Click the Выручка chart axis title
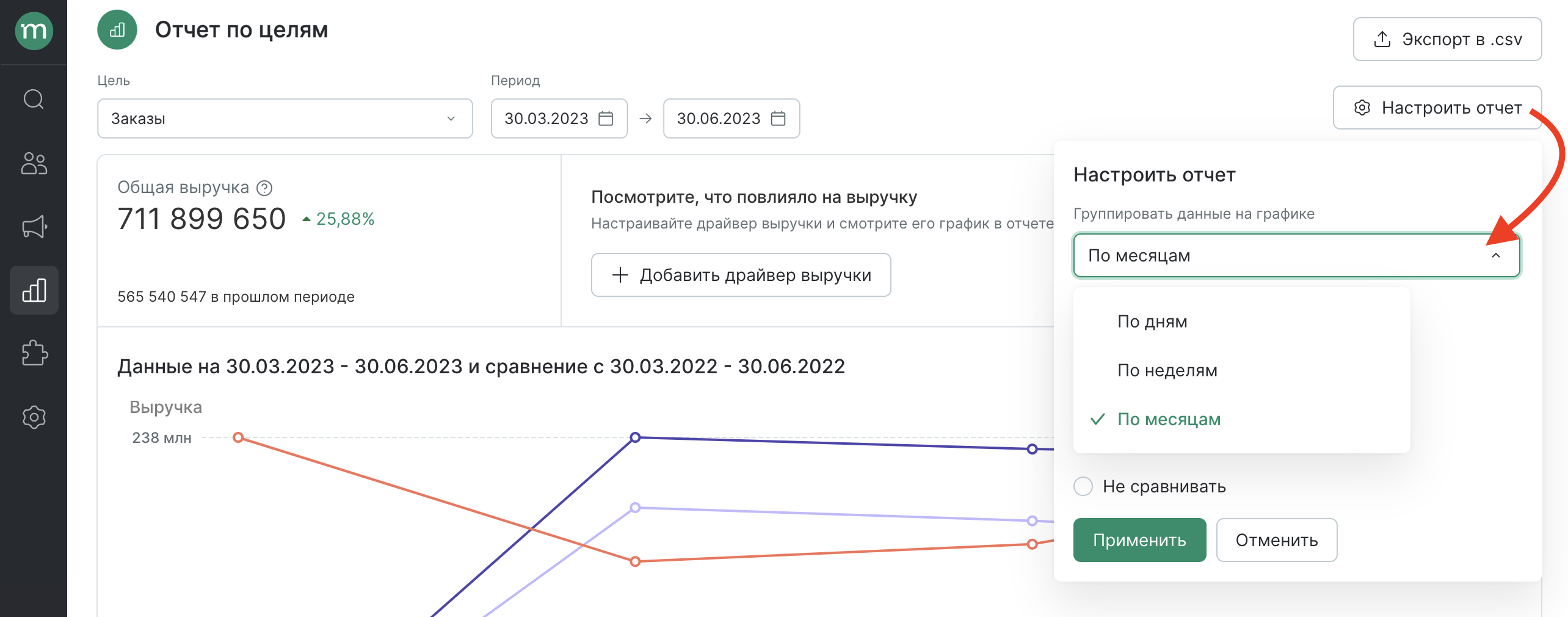1568x617 pixels. (165, 407)
